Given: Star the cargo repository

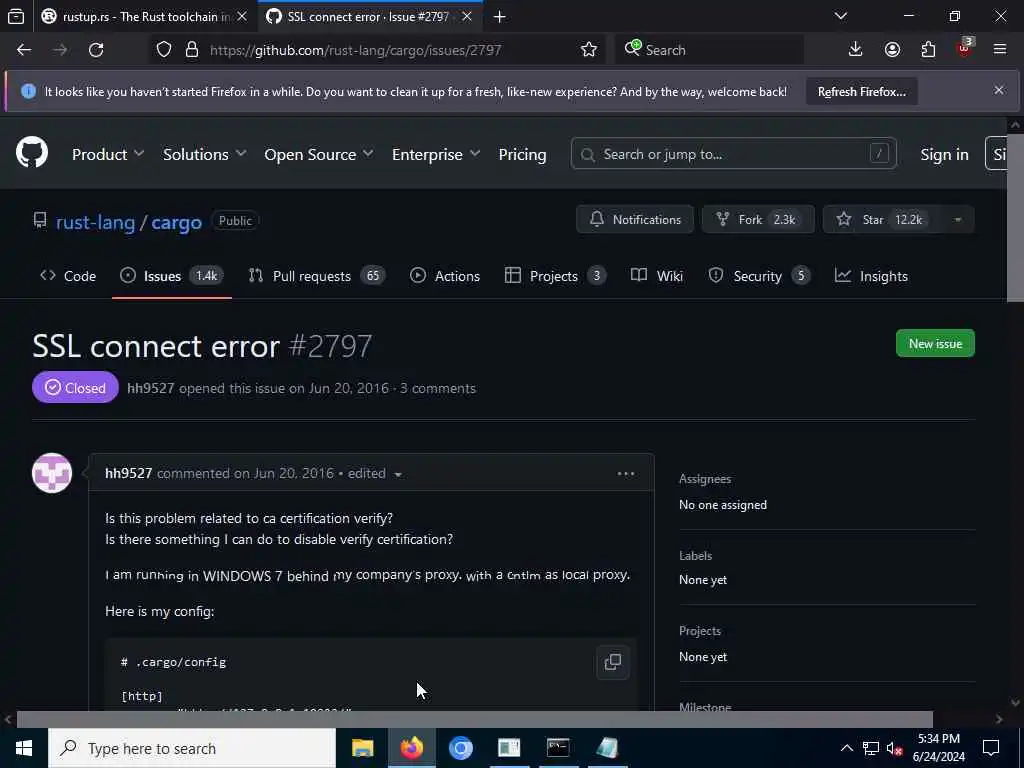Looking at the screenshot, I should click(882, 219).
